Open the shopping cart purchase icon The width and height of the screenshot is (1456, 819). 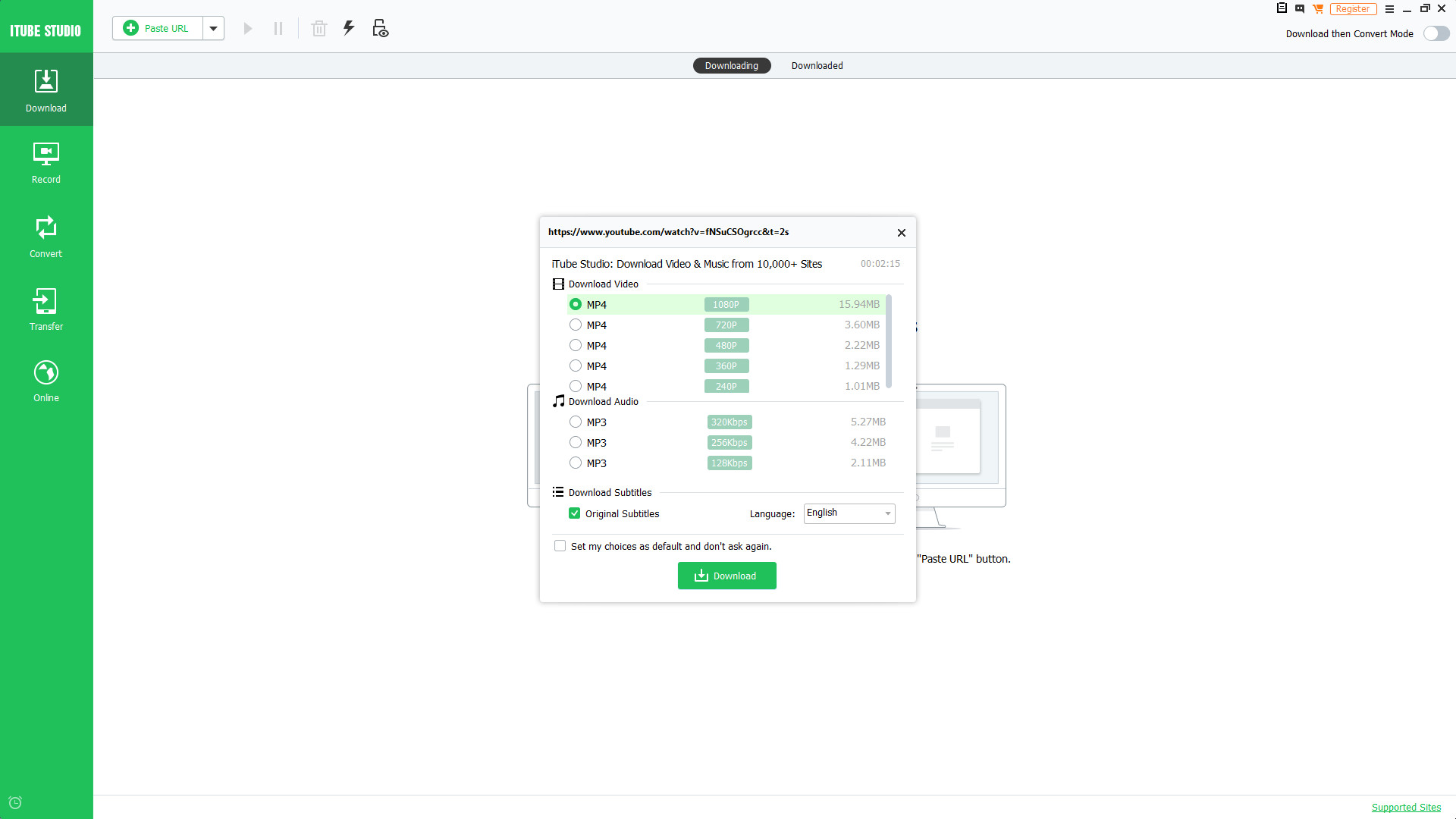click(x=1318, y=8)
